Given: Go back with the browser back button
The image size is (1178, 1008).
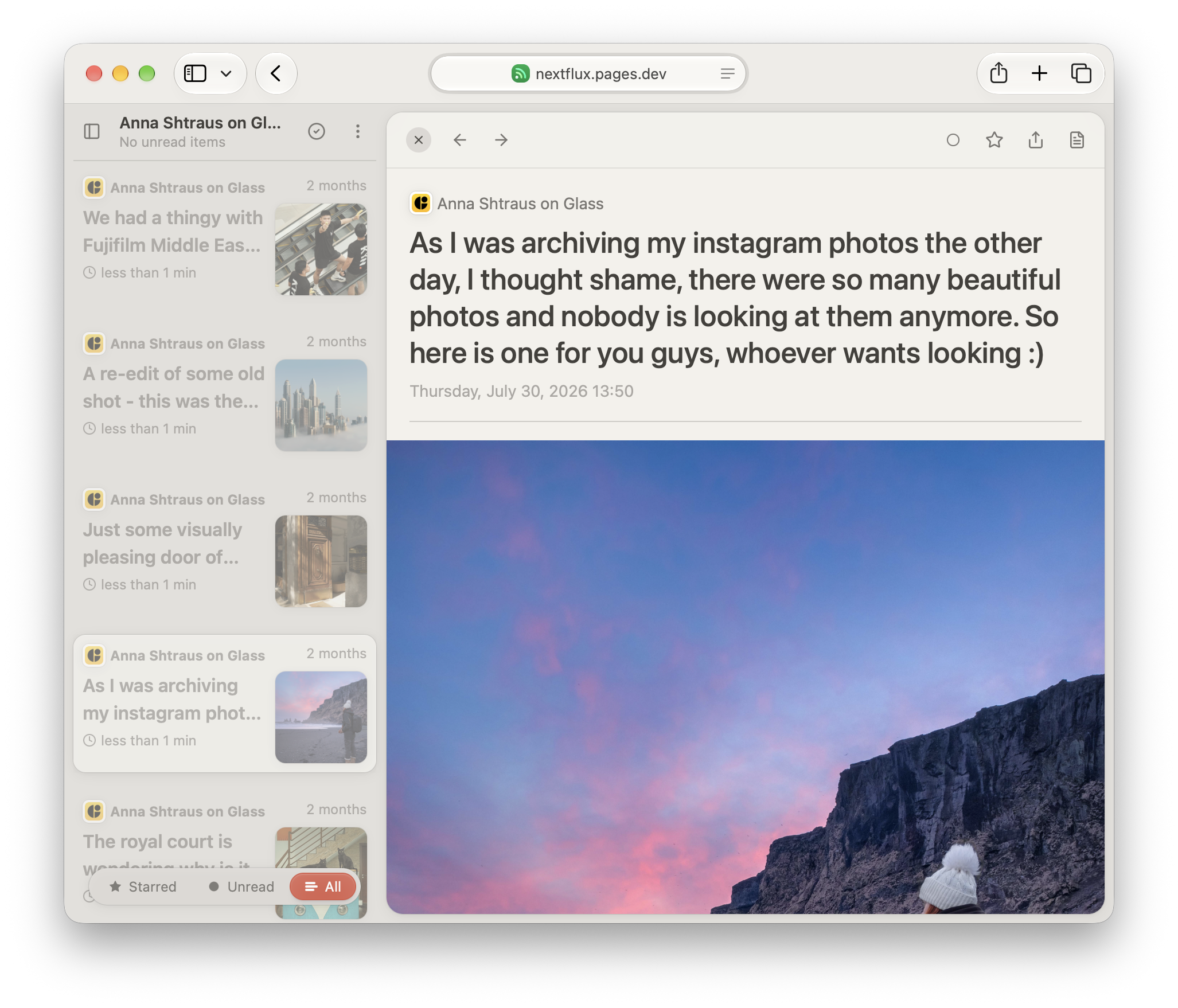Looking at the screenshot, I should pyautogui.click(x=276, y=73).
